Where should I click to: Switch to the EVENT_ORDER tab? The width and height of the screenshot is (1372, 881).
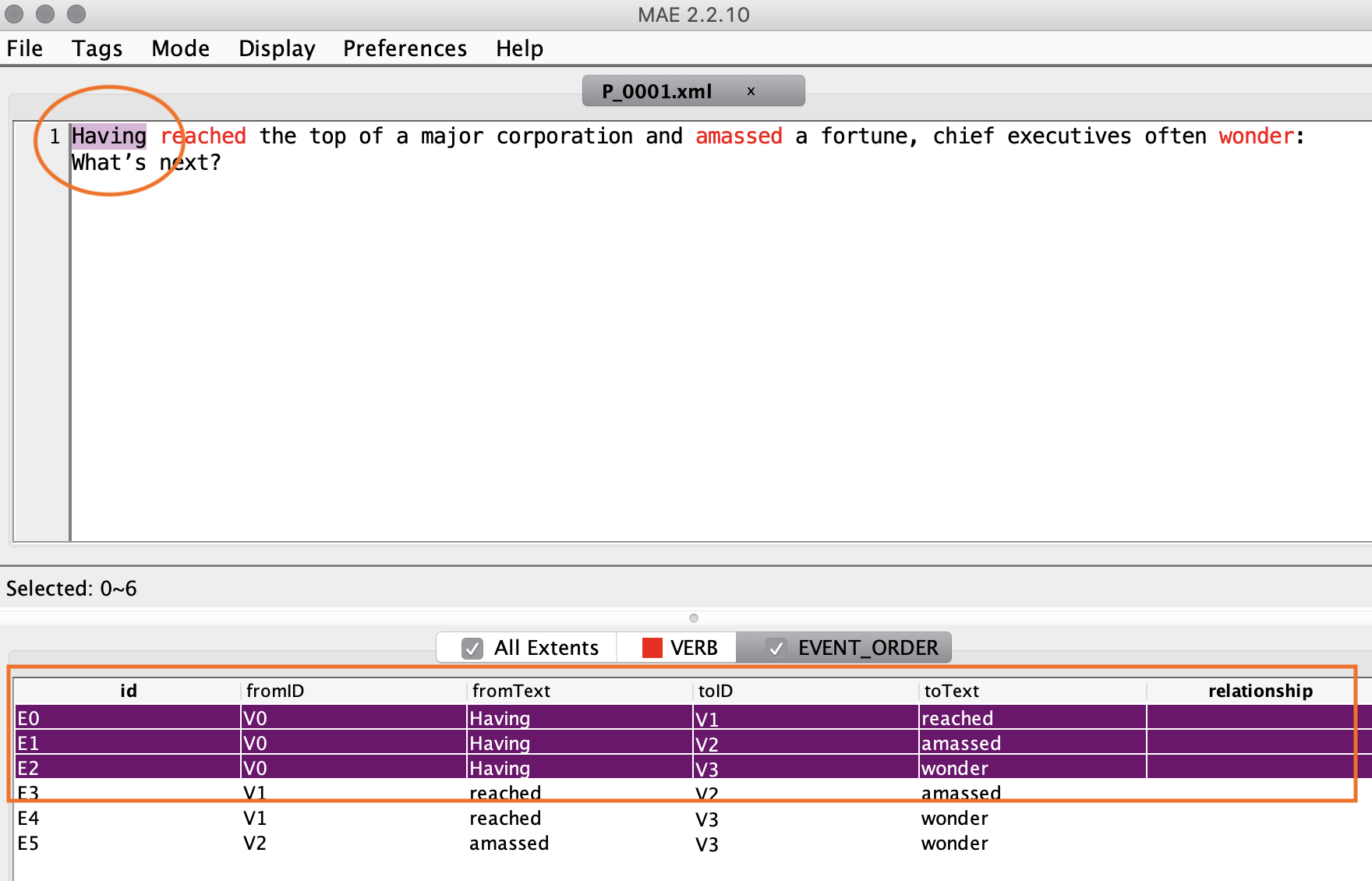coord(844,648)
